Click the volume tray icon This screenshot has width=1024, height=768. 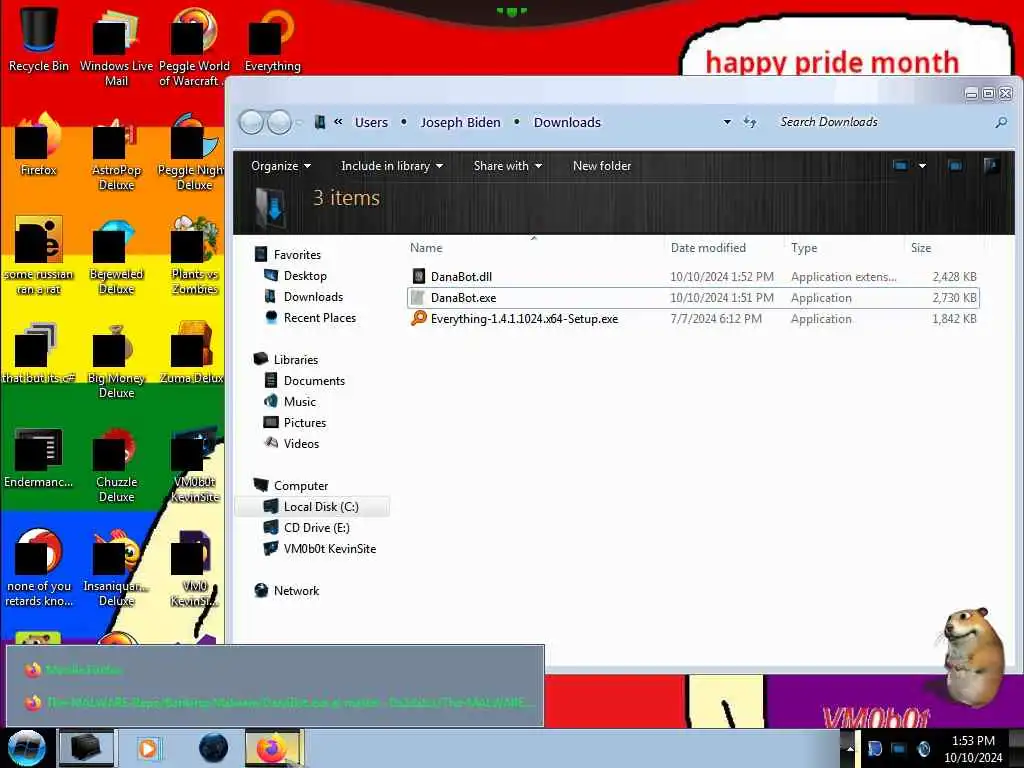[x=923, y=748]
